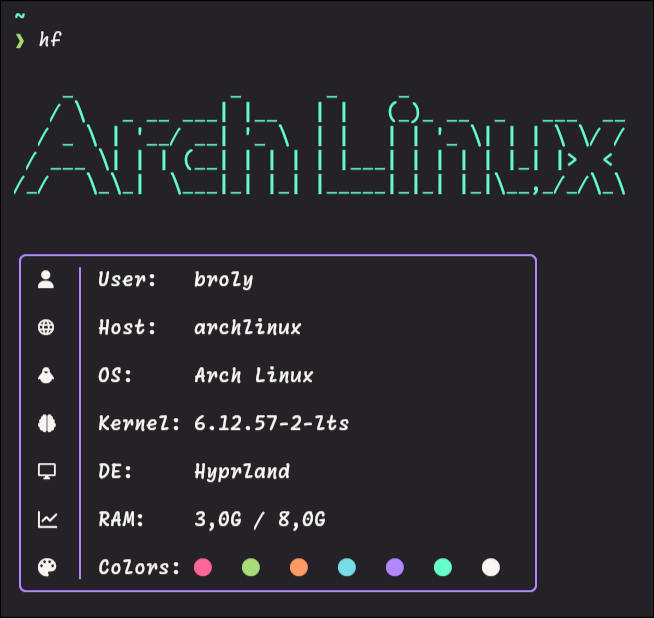Choose the white color dot
This screenshot has height=618, width=654.
490,567
